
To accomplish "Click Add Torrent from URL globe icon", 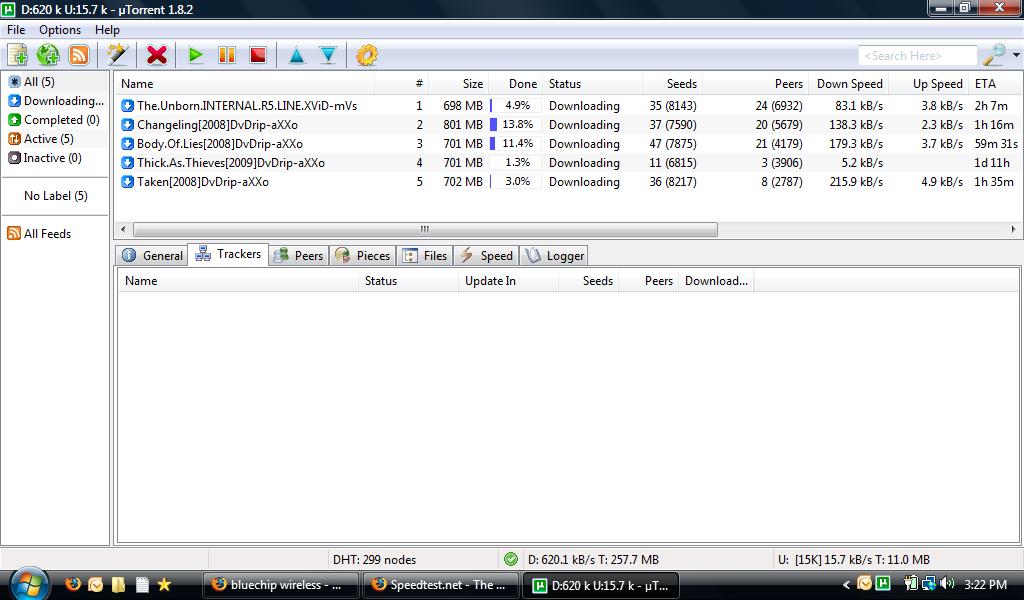I will point(48,55).
